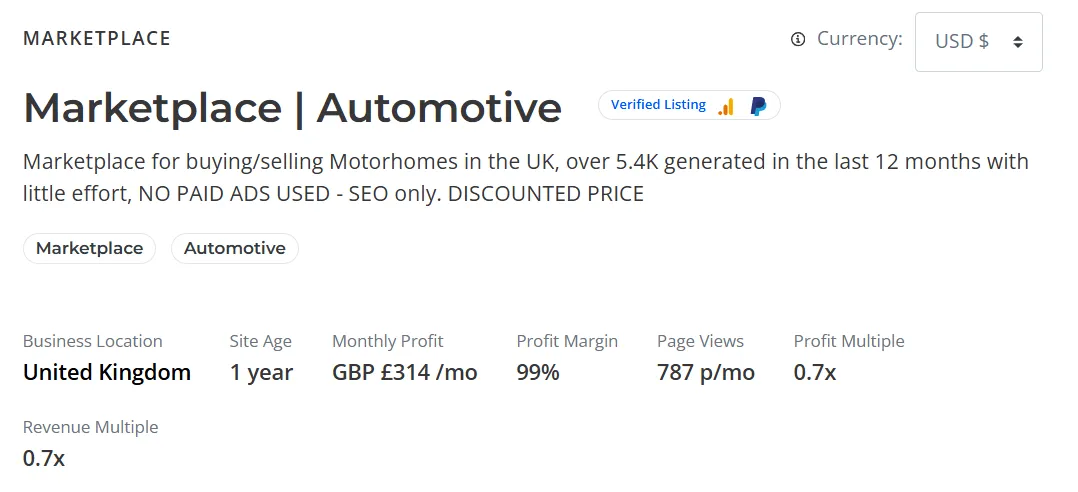Click the currency selector's up-down arrows

1018,42
